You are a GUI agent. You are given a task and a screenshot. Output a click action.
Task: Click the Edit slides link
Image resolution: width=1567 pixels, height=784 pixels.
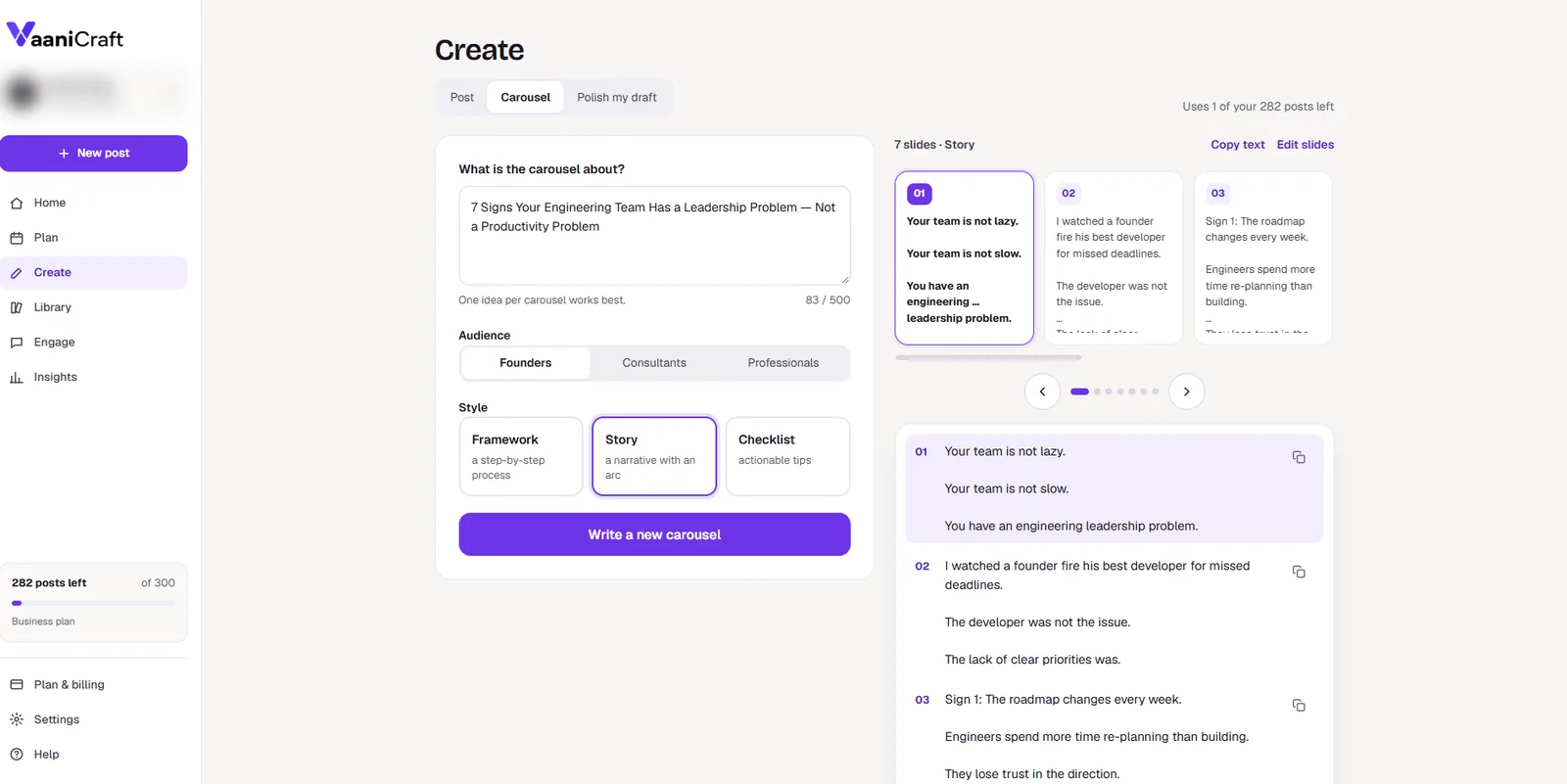pos(1306,145)
